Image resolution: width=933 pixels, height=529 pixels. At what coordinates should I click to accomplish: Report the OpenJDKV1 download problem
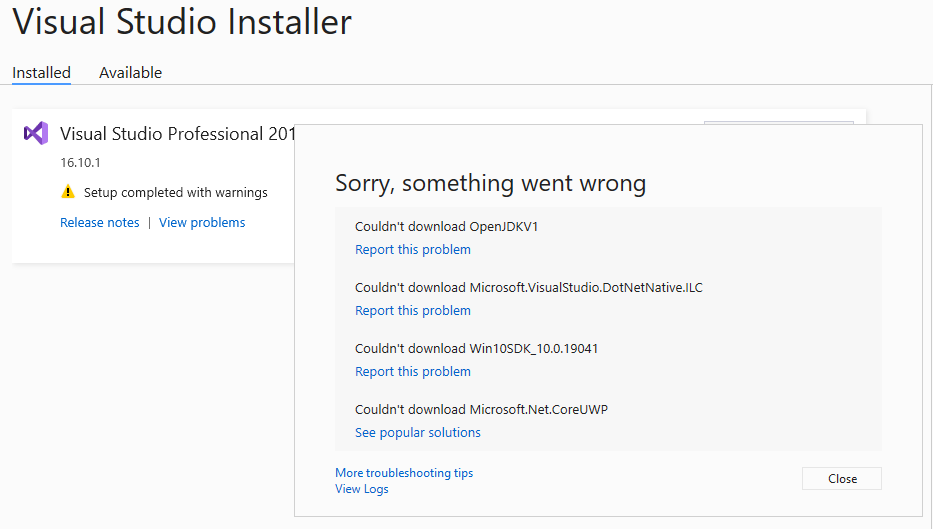413,250
